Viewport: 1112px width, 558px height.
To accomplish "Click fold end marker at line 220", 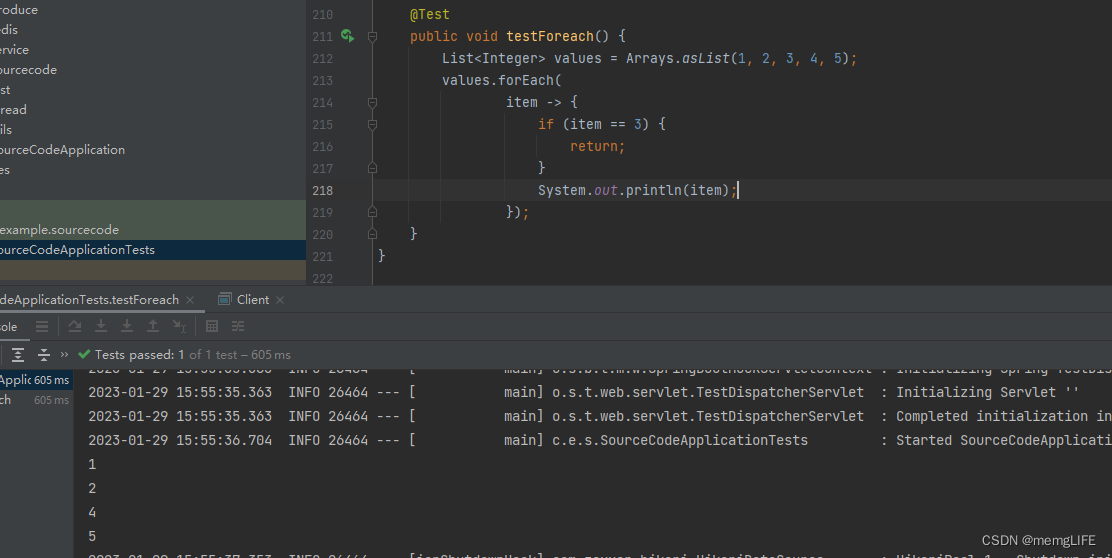I will tap(372, 234).
